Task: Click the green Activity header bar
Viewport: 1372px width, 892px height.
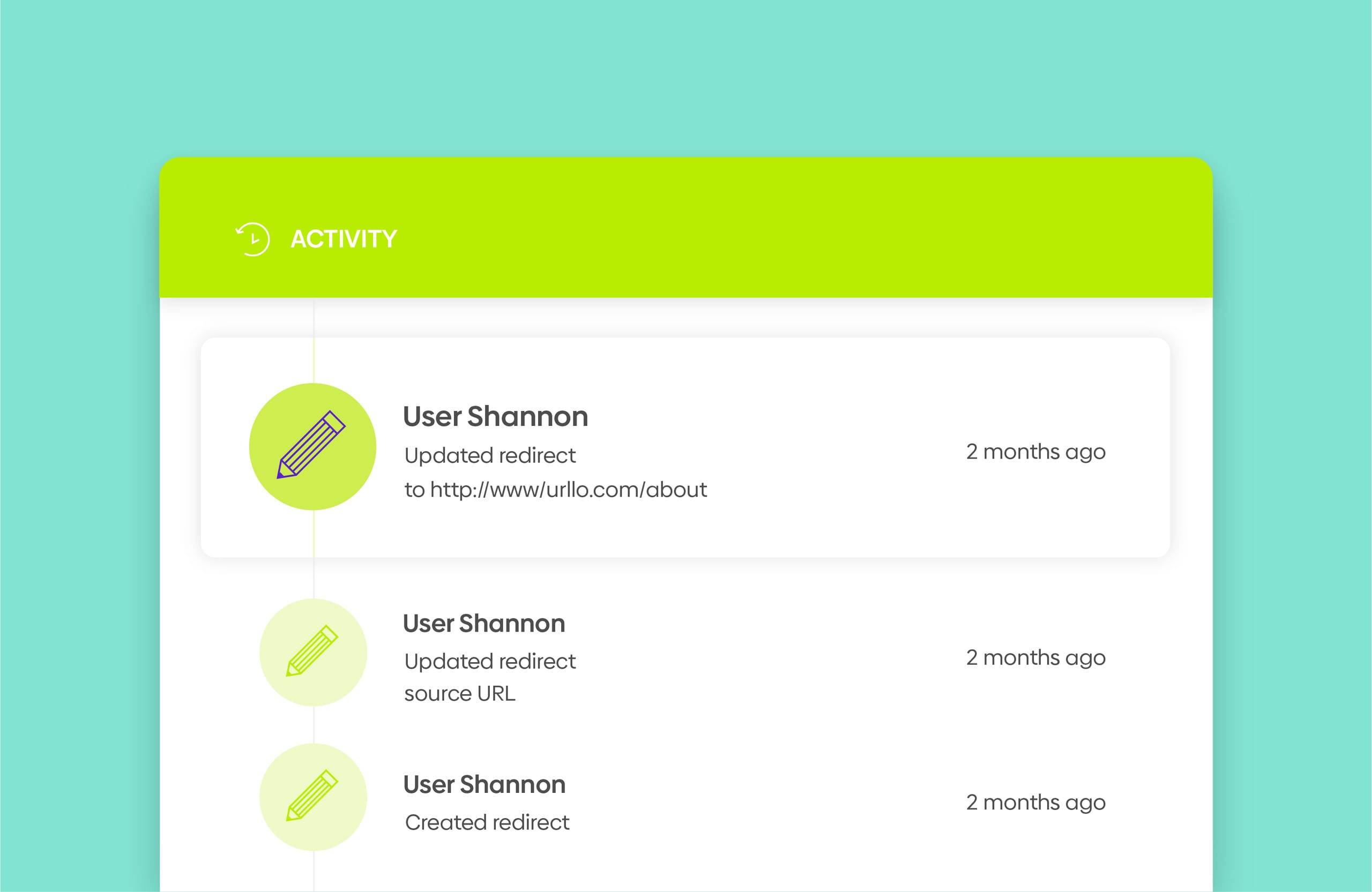Action: coord(749,230)
